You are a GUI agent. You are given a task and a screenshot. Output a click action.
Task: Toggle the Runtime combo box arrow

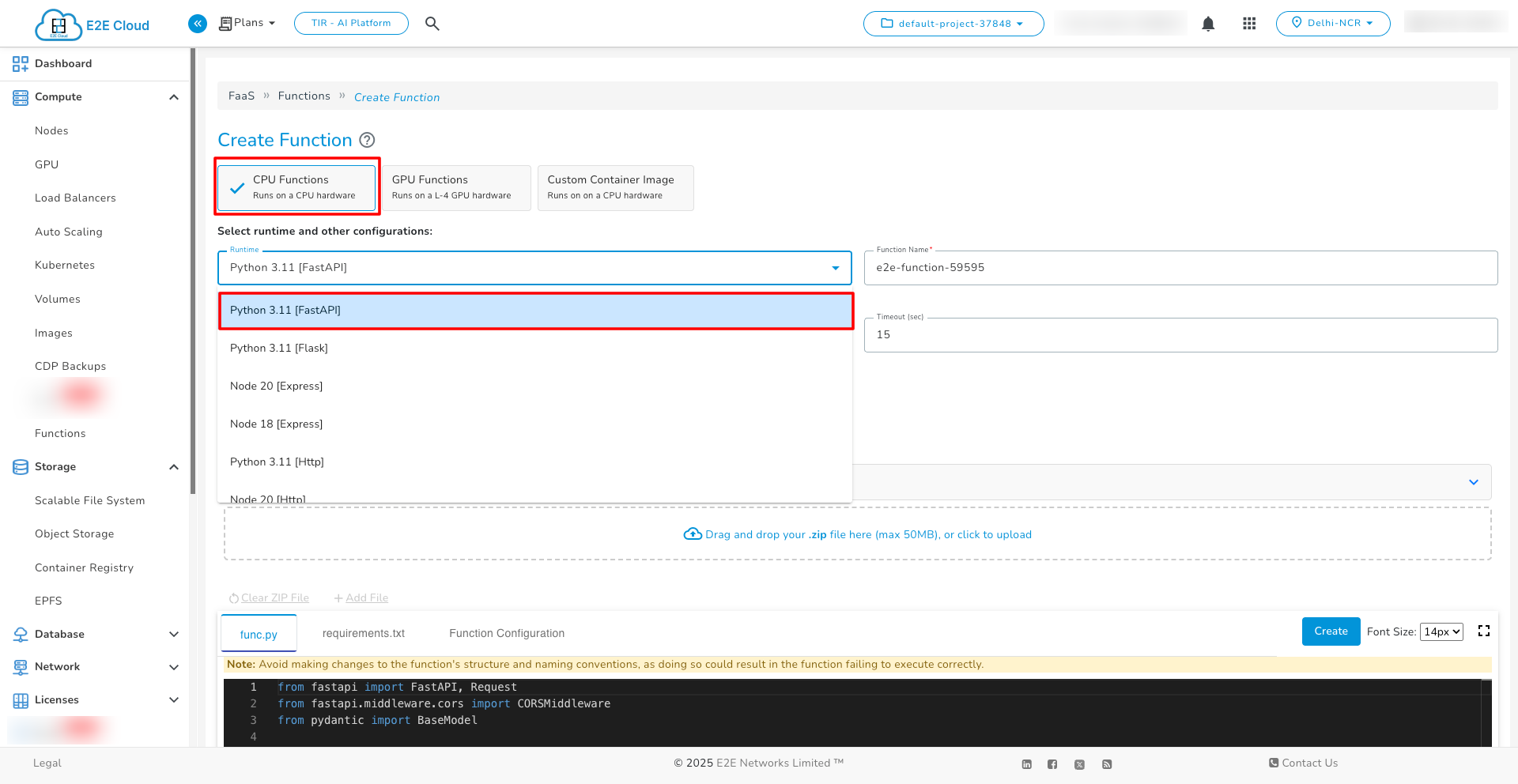click(836, 268)
